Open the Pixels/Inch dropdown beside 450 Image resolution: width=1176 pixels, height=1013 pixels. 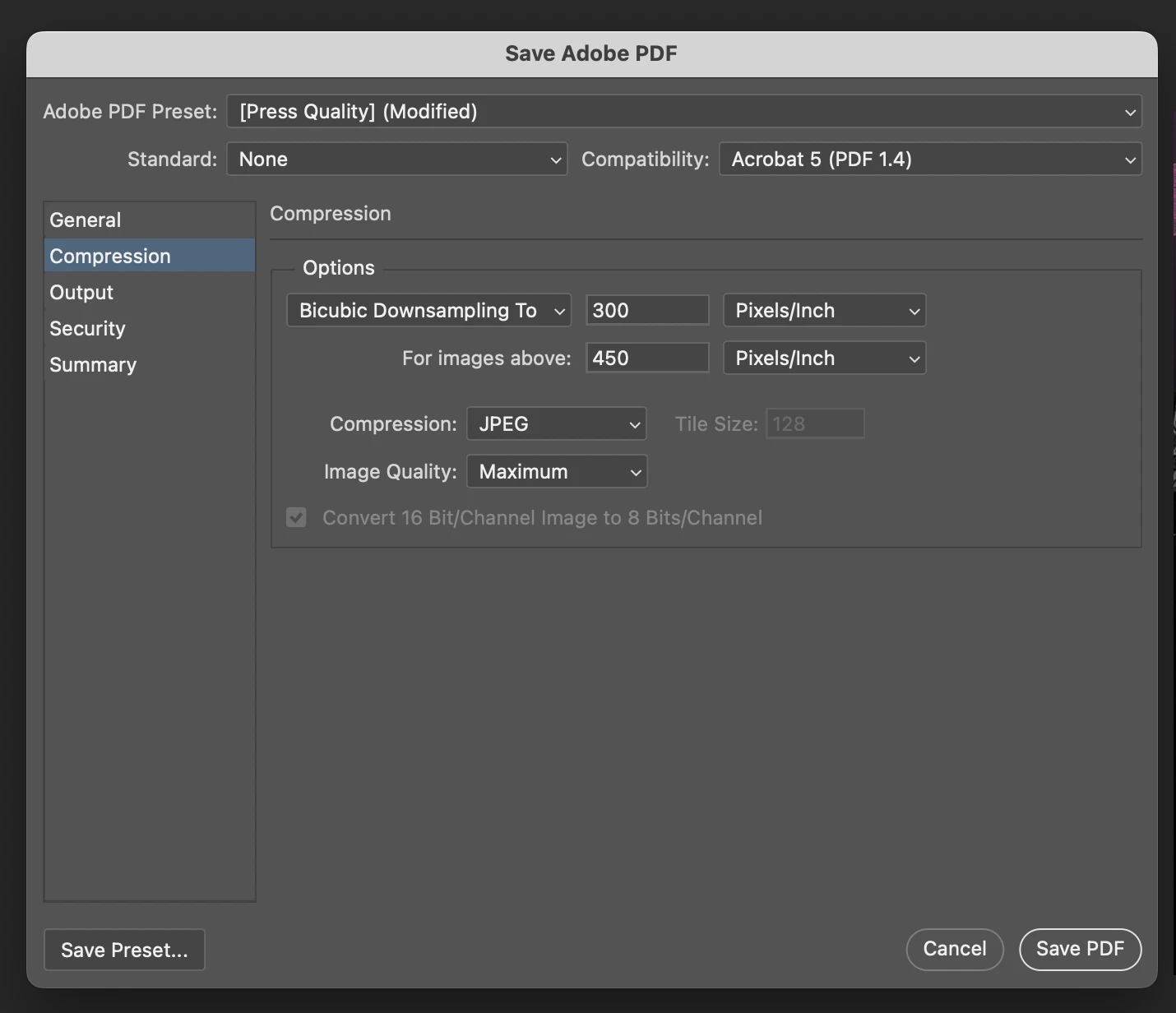825,358
